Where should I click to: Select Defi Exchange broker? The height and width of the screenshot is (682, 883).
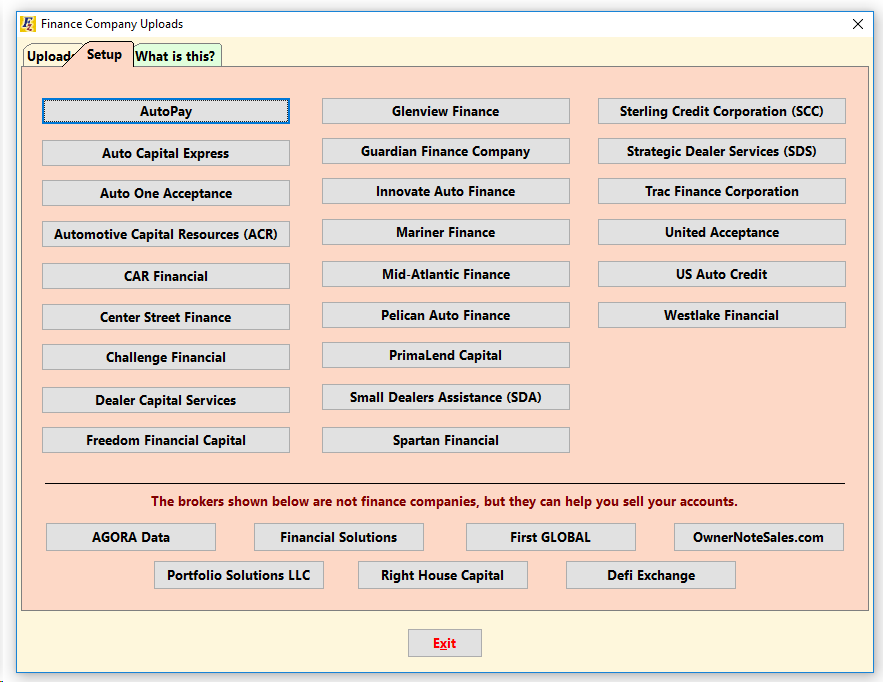(x=651, y=575)
